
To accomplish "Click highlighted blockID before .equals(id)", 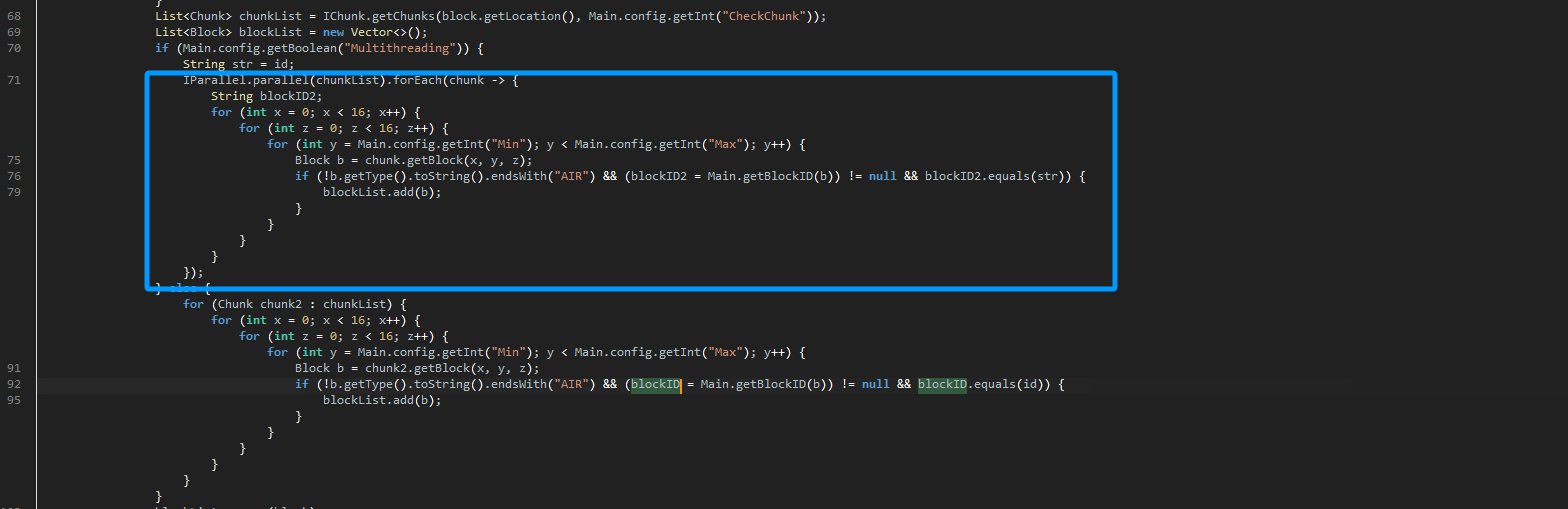I will tap(942, 384).
